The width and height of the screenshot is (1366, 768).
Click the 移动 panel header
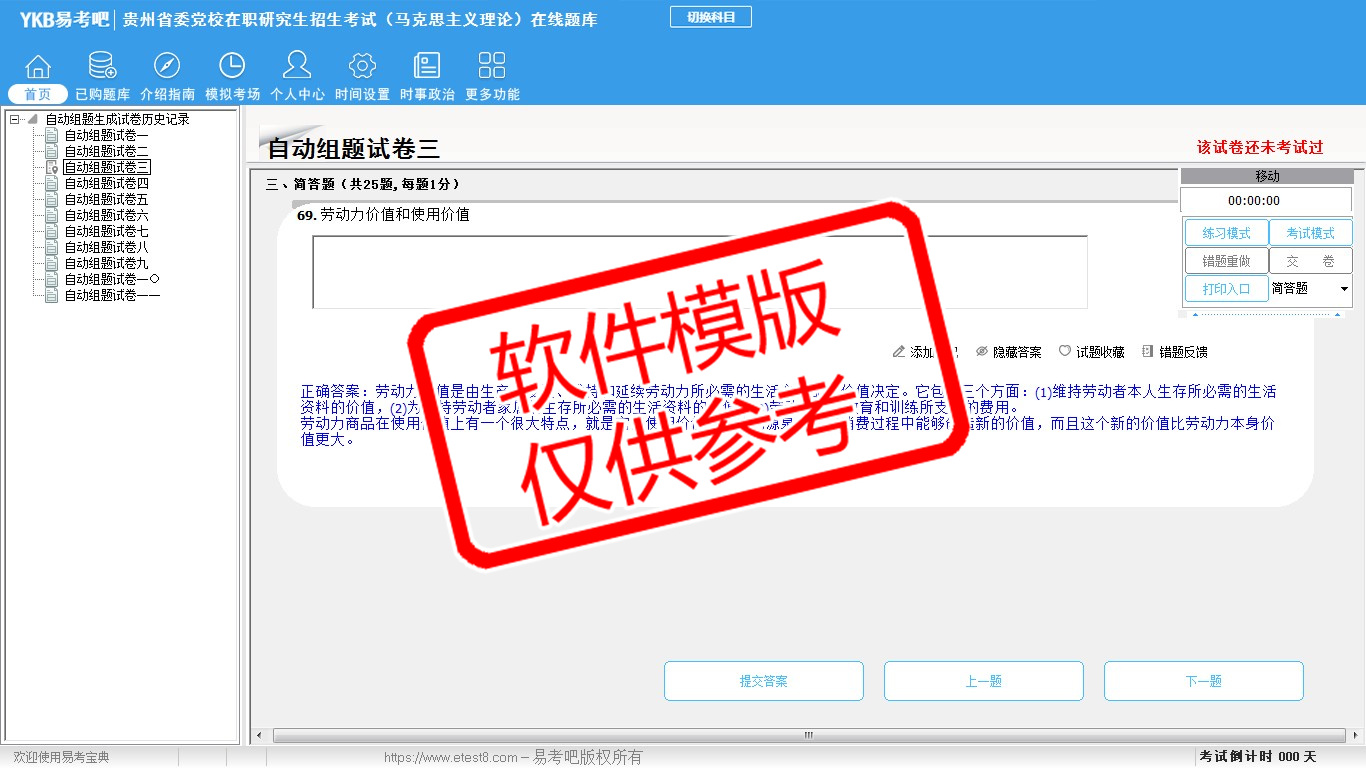point(1266,176)
